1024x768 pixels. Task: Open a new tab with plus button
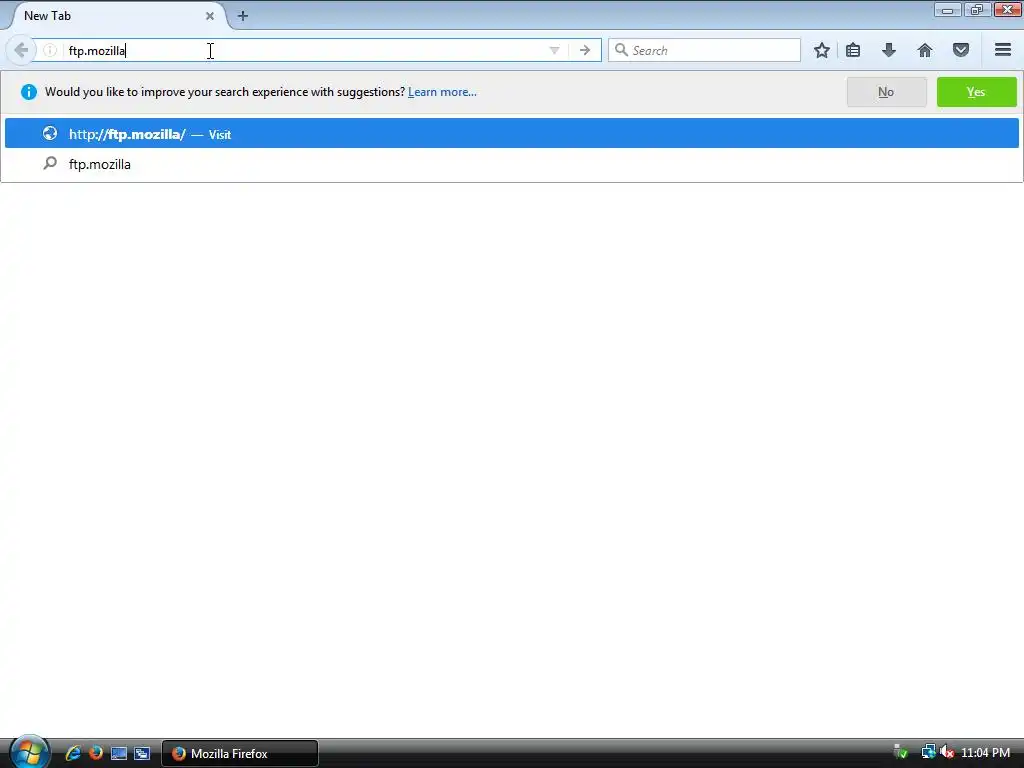pyautogui.click(x=242, y=16)
